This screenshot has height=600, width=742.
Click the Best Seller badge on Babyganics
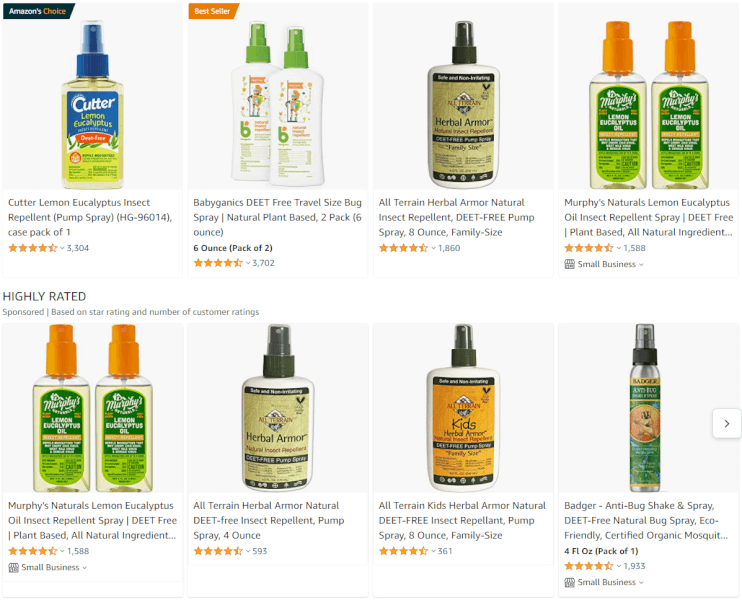tap(213, 11)
